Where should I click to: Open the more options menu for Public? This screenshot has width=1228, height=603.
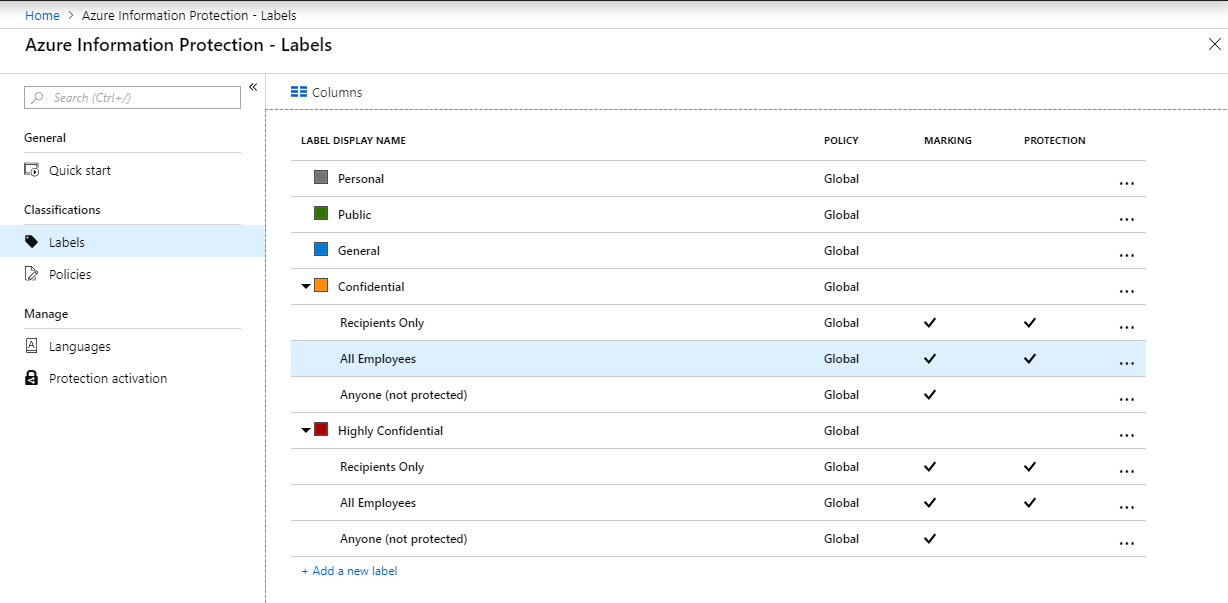pyautogui.click(x=1127, y=219)
